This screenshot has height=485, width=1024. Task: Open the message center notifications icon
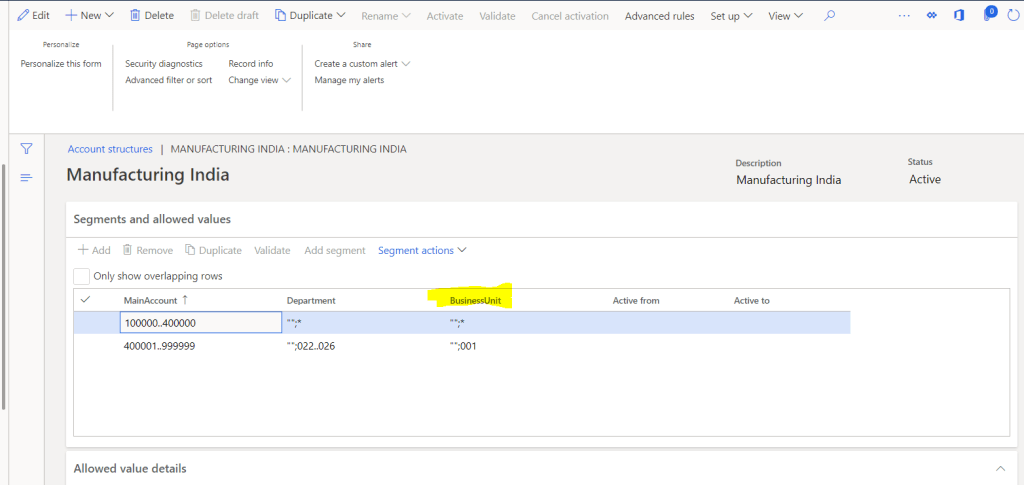pyautogui.click(x=988, y=16)
